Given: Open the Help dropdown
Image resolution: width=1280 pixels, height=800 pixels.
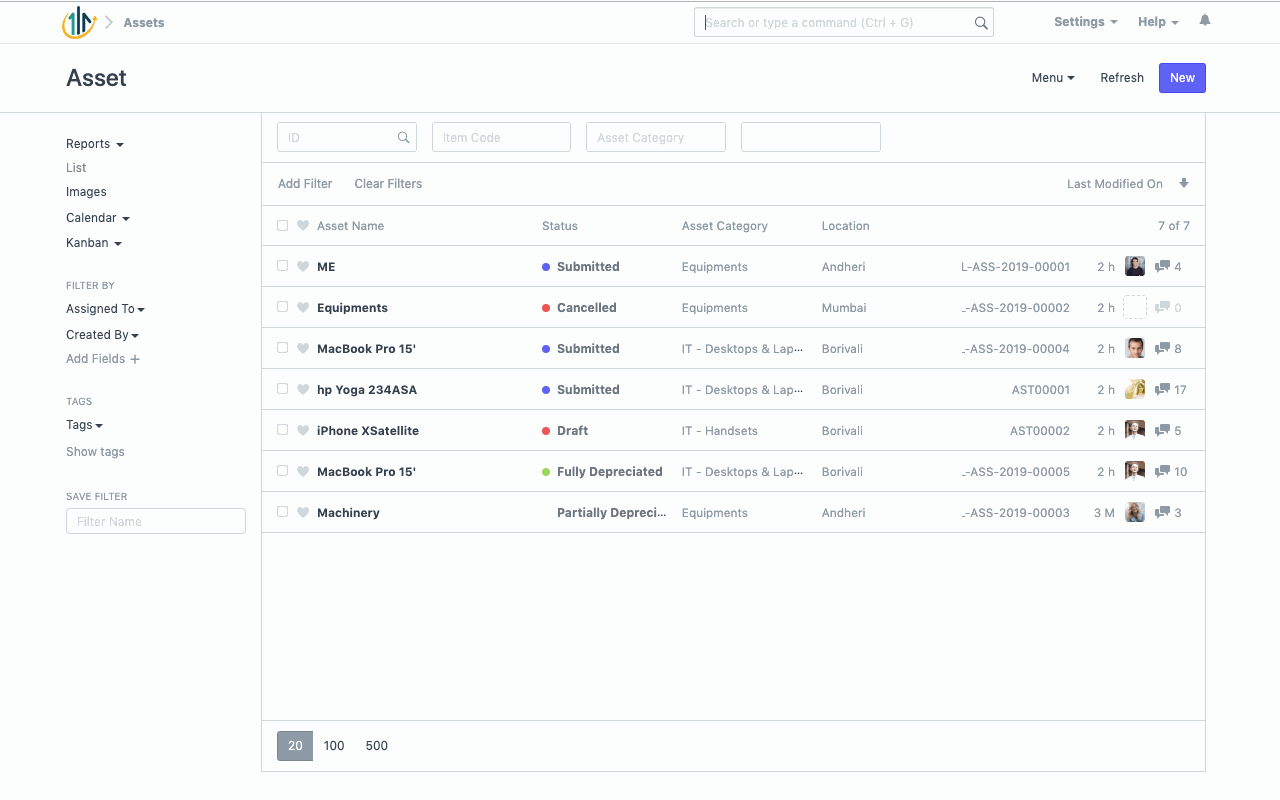Looking at the screenshot, I should tap(1158, 22).
